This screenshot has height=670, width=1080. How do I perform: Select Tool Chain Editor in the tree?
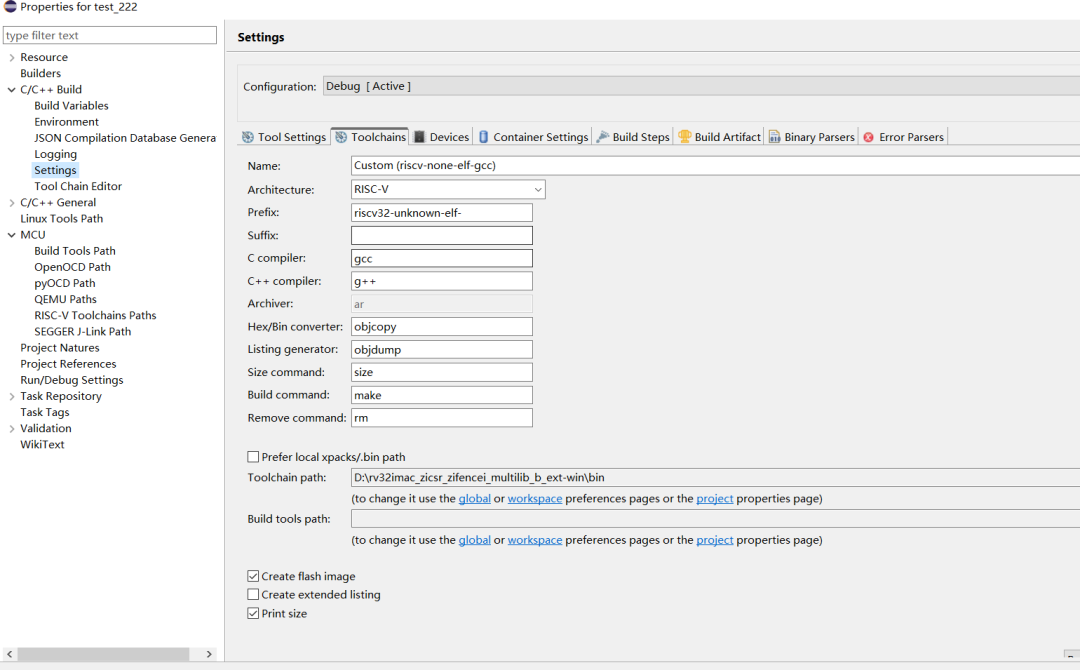pyautogui.click(x=78, y=186)
